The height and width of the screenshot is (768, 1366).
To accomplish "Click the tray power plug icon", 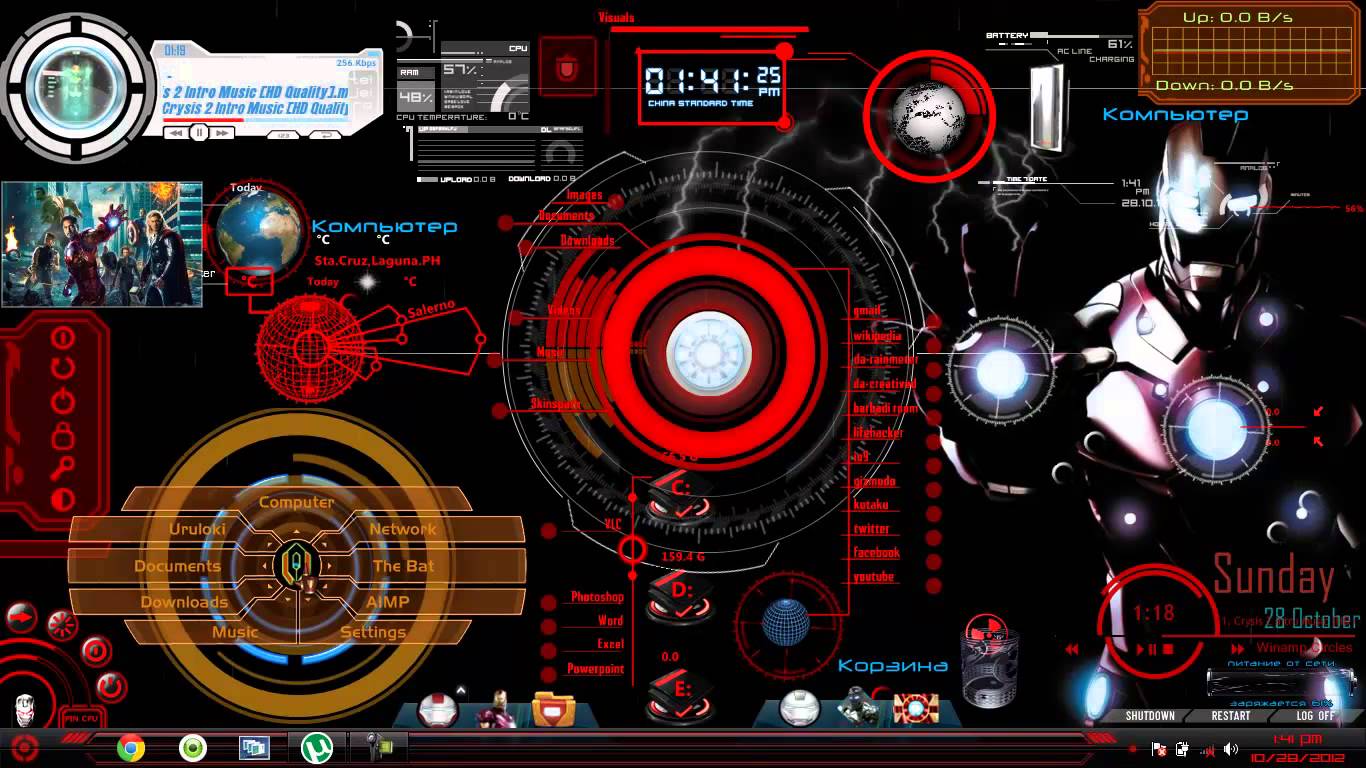I will [x=1183, y=748].
